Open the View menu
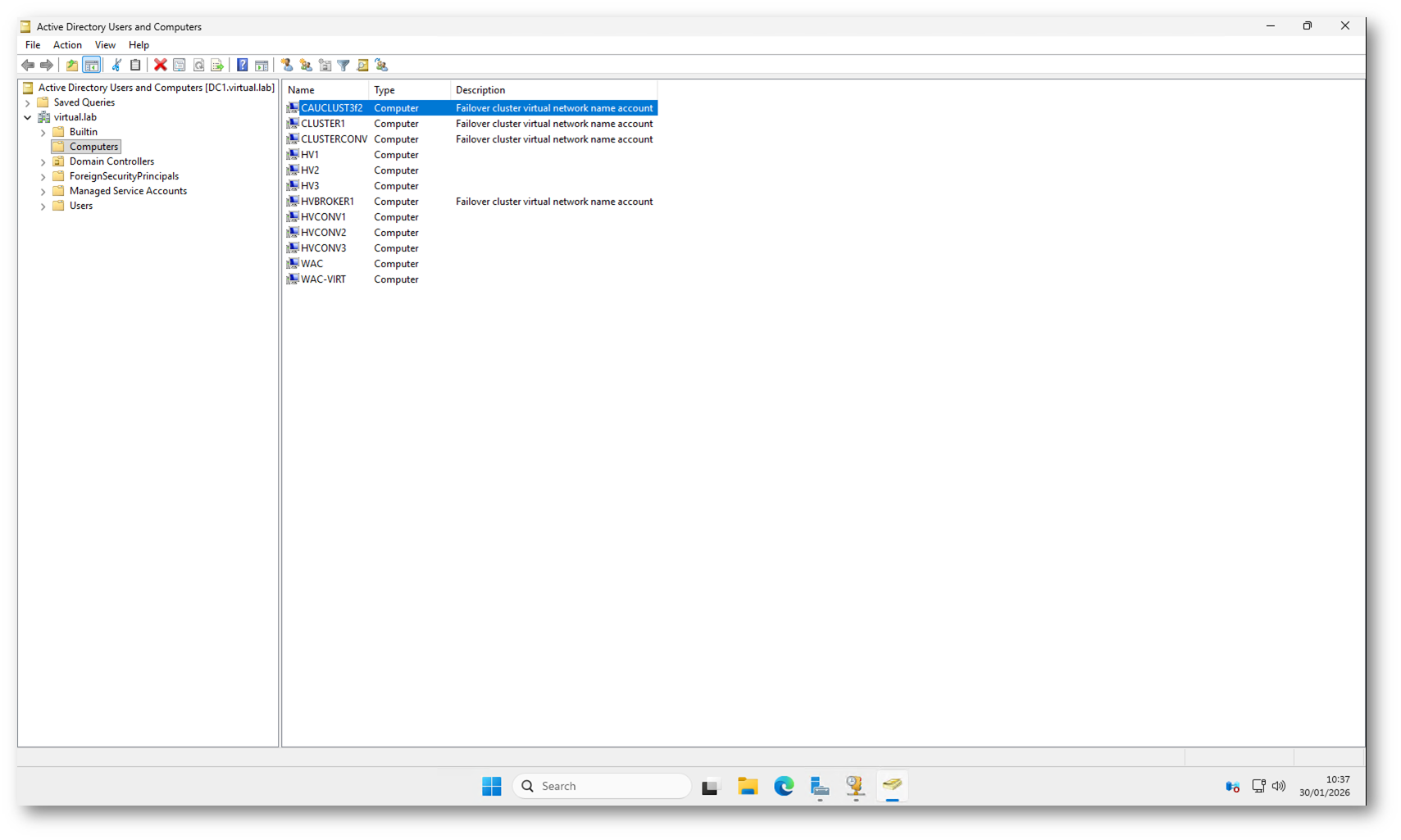Screen dimensions: 1401x840 click(105, 45)
